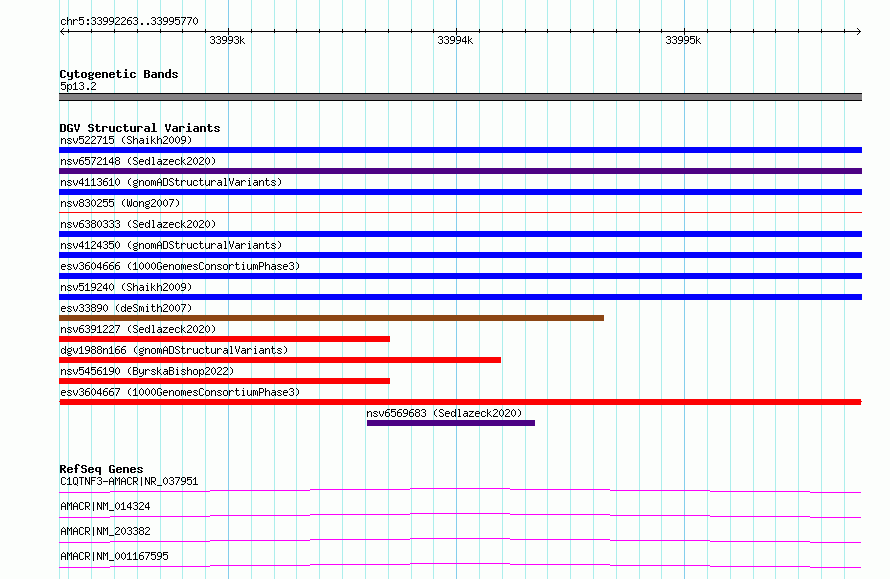Open nsv4124350 (gnomADStructuralVariants) label

click(171, 245)
